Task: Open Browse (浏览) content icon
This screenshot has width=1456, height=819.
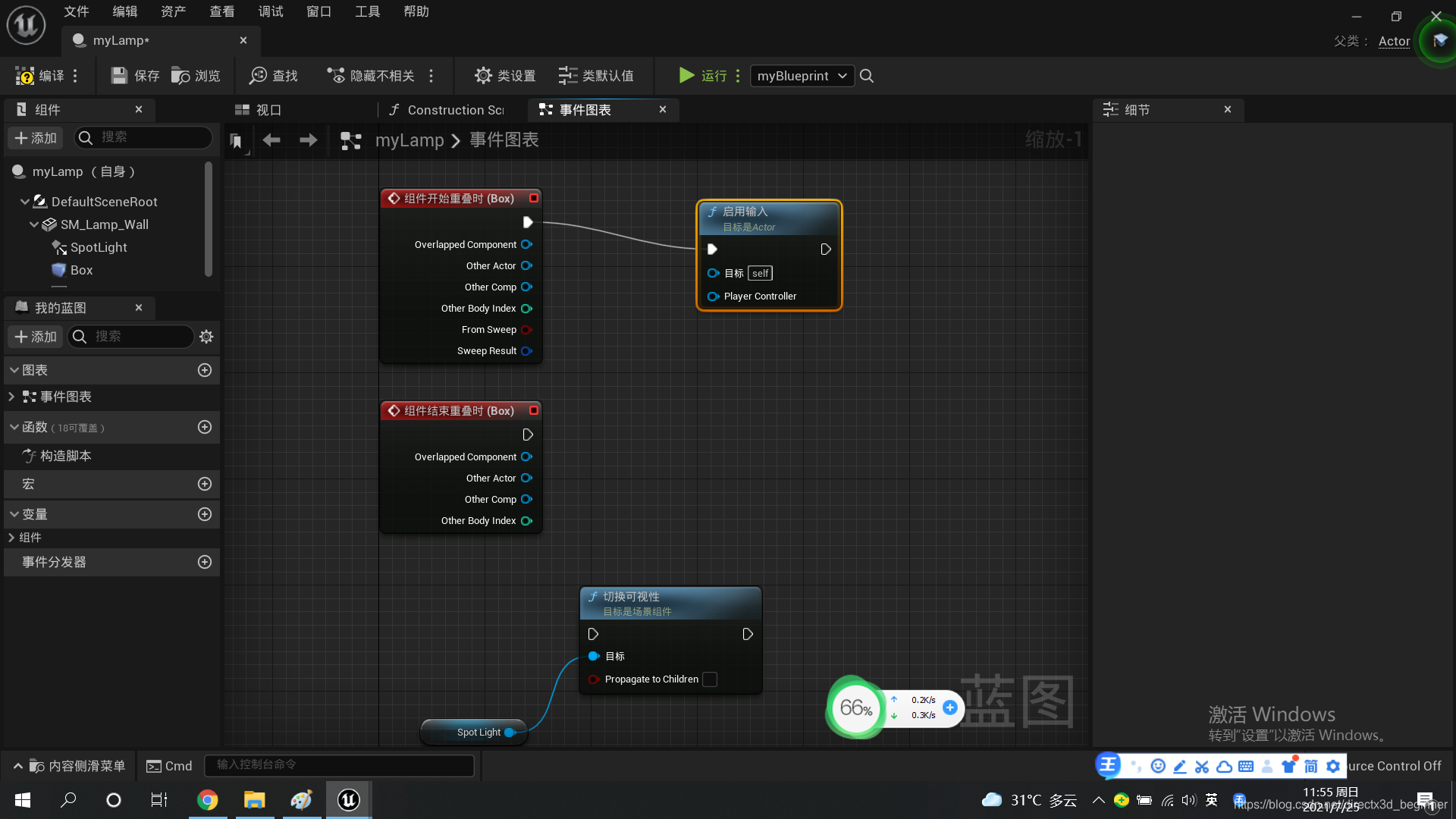Action: click(x=180, y=76)
